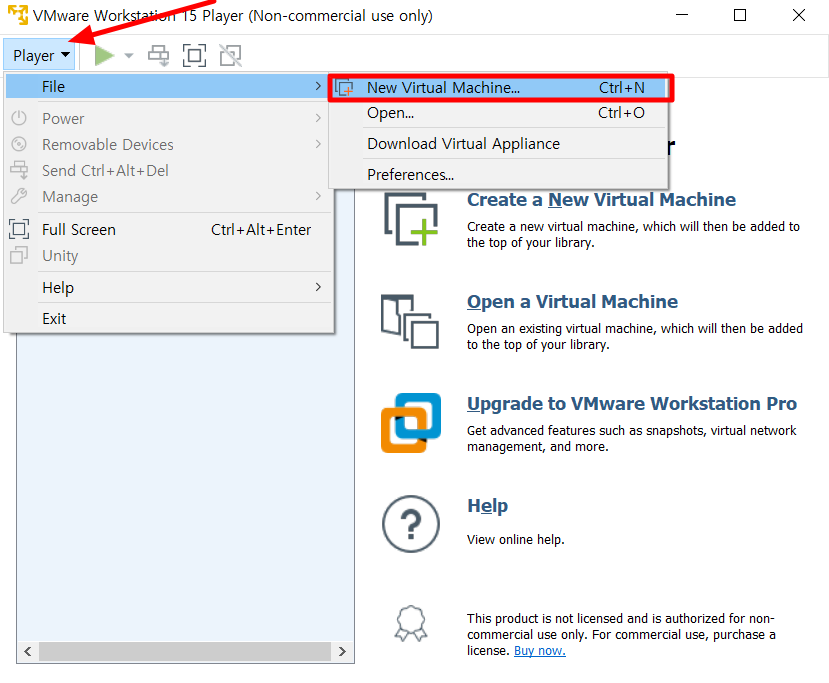Select New Virtual Machine... submenu item
The height and width of the screenshot is (683, 829).
(500, 88)
